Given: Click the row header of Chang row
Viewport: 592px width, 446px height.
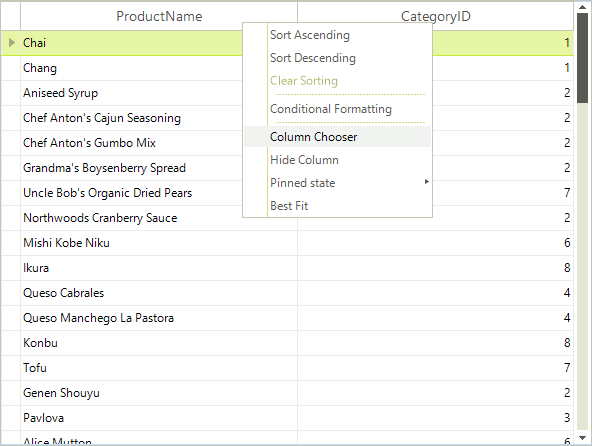Looking at the screenshot, I should 11,68.
